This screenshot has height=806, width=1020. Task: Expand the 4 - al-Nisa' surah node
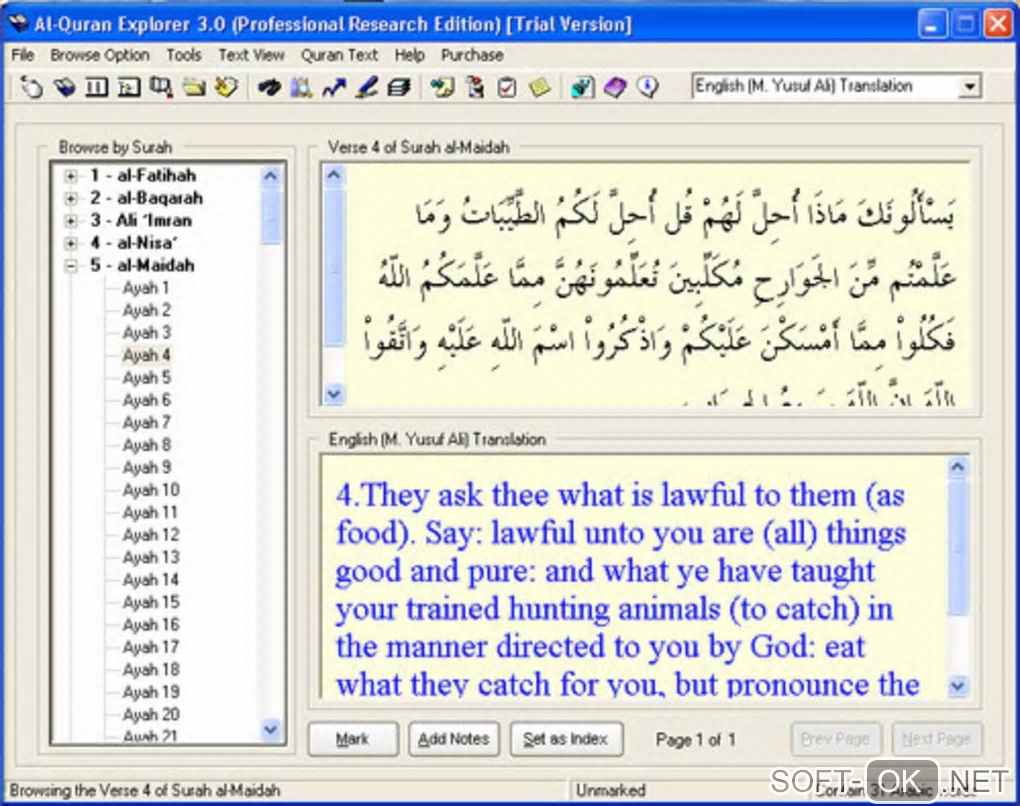click(x=71, y=243)
